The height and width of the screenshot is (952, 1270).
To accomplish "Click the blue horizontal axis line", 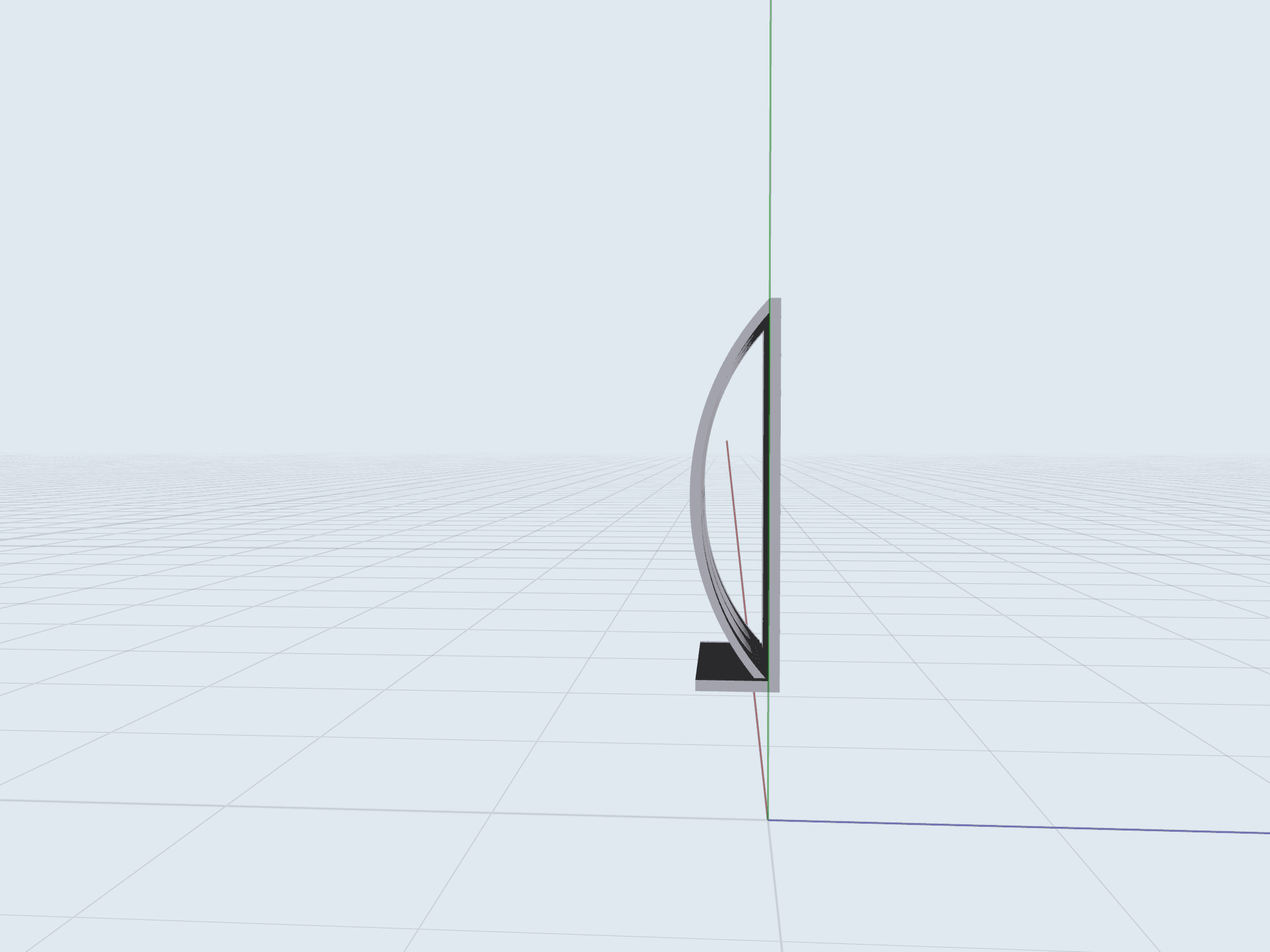I will coord(1019,827).
